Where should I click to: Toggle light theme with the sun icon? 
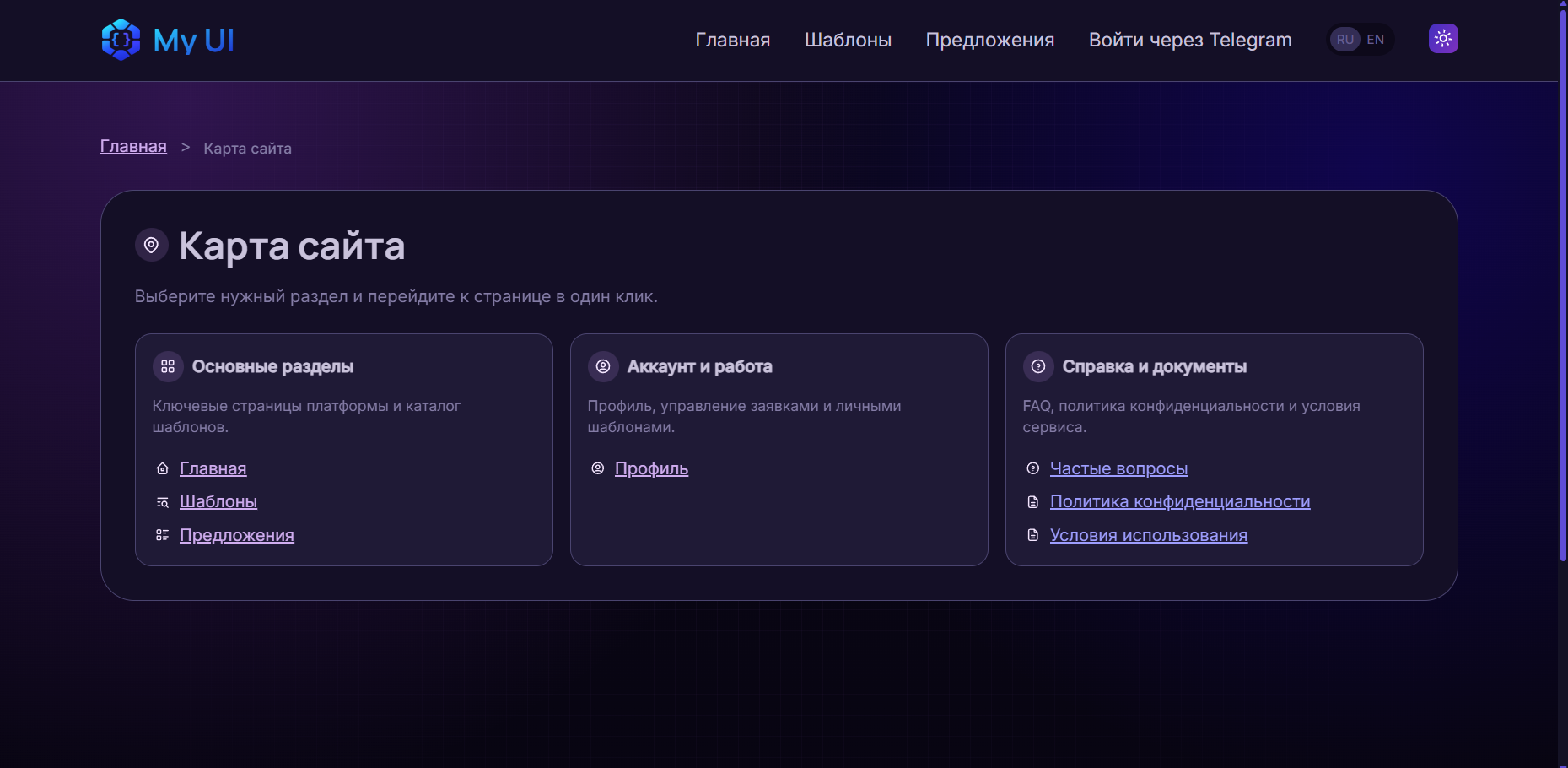point(1443,39)
